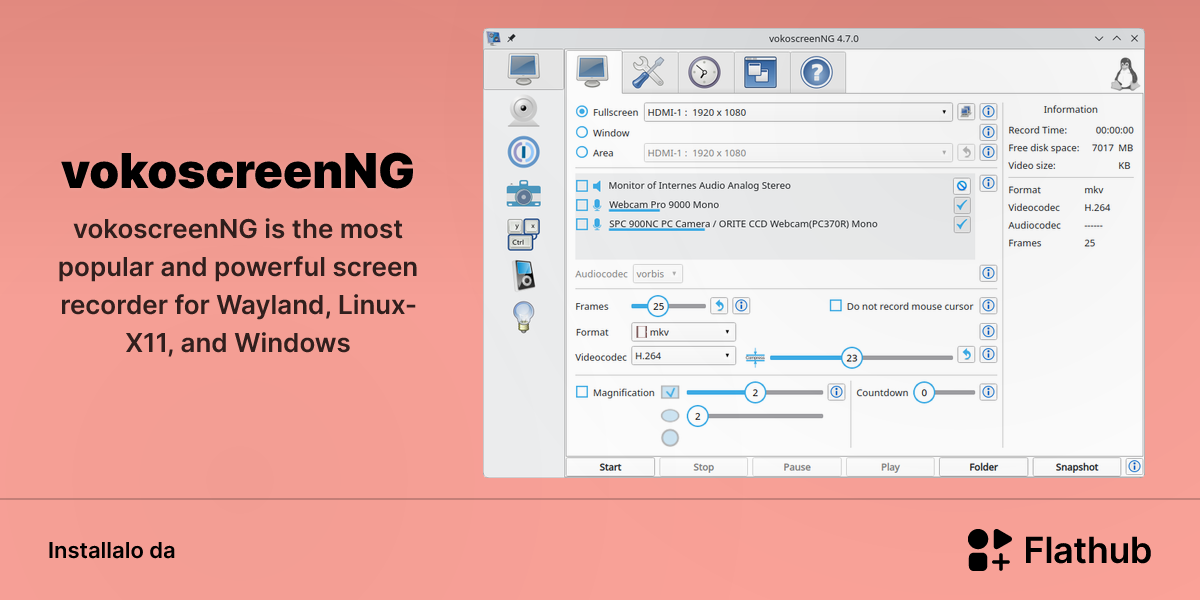Click the Play button
1200x600 pixels.
(890, 467)
